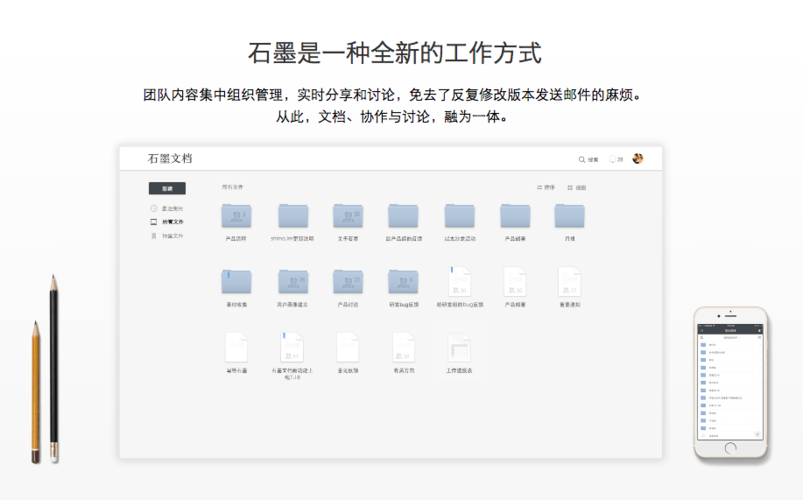Click the 所有文件 breadcrumb heading above files
The width and height of the screenshot is (803, 500).
pyautogui.click(x=233, y=187)
